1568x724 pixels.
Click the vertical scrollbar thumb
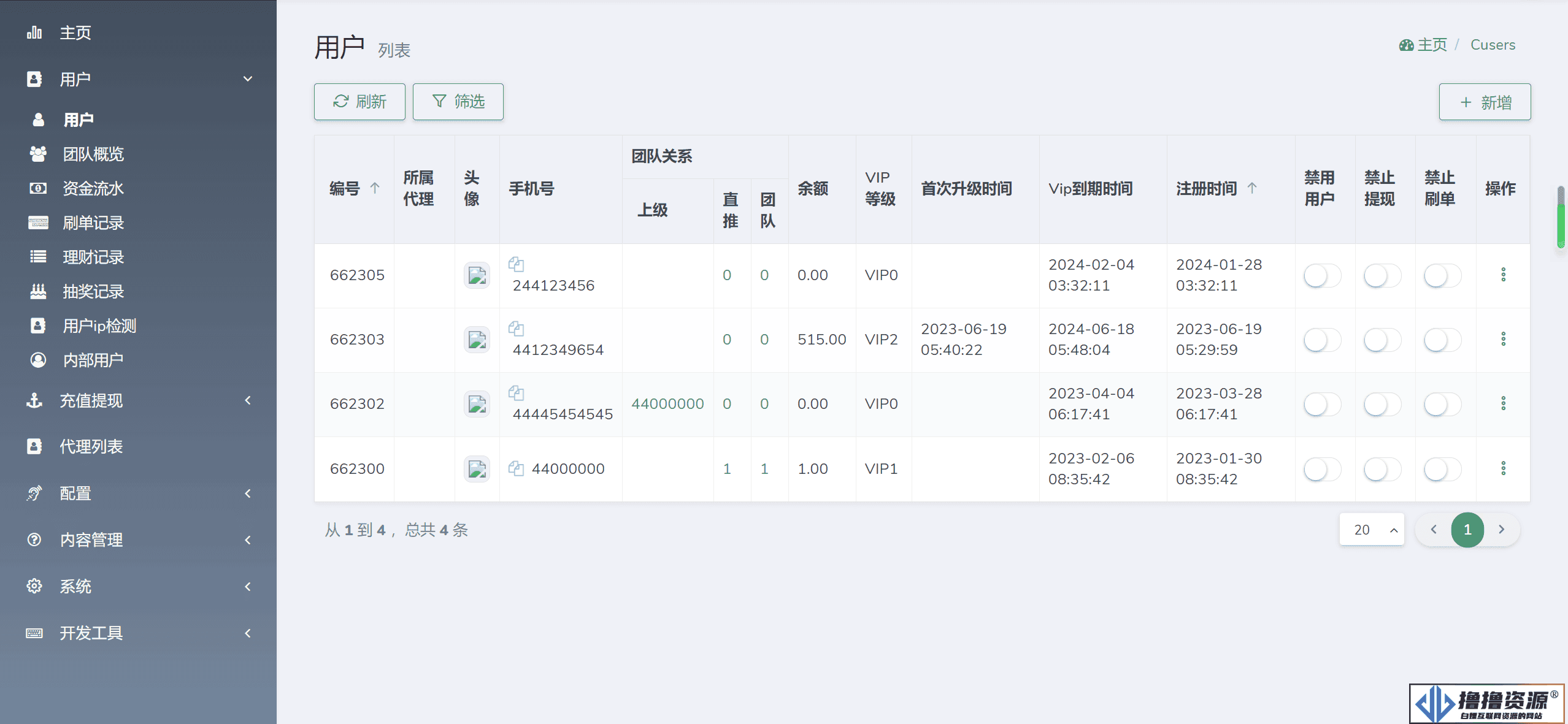click(1561, 217)
